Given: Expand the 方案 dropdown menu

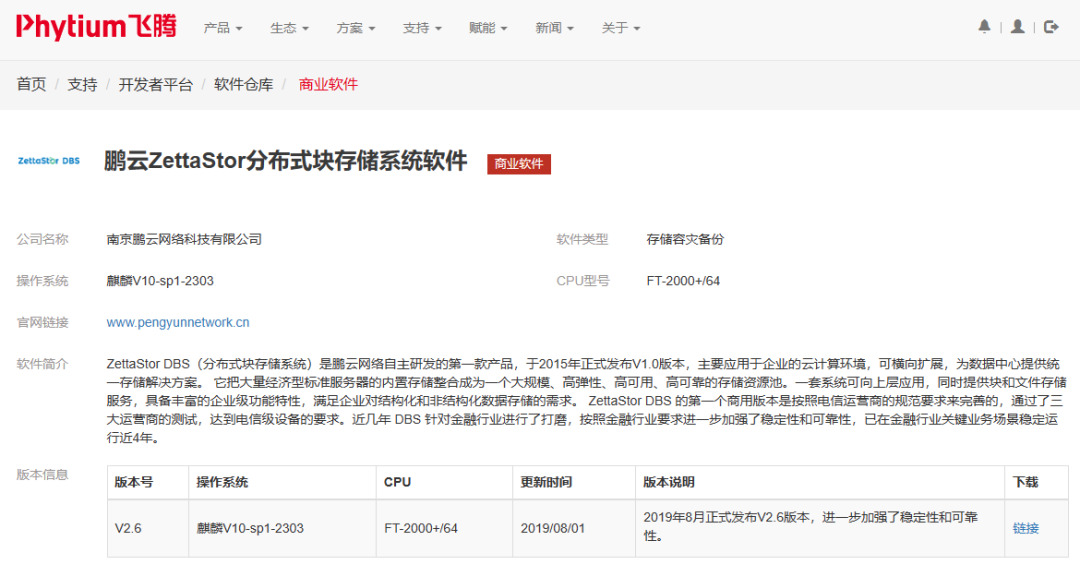Looking at the screenshot, I should click(x=355, y=28).
